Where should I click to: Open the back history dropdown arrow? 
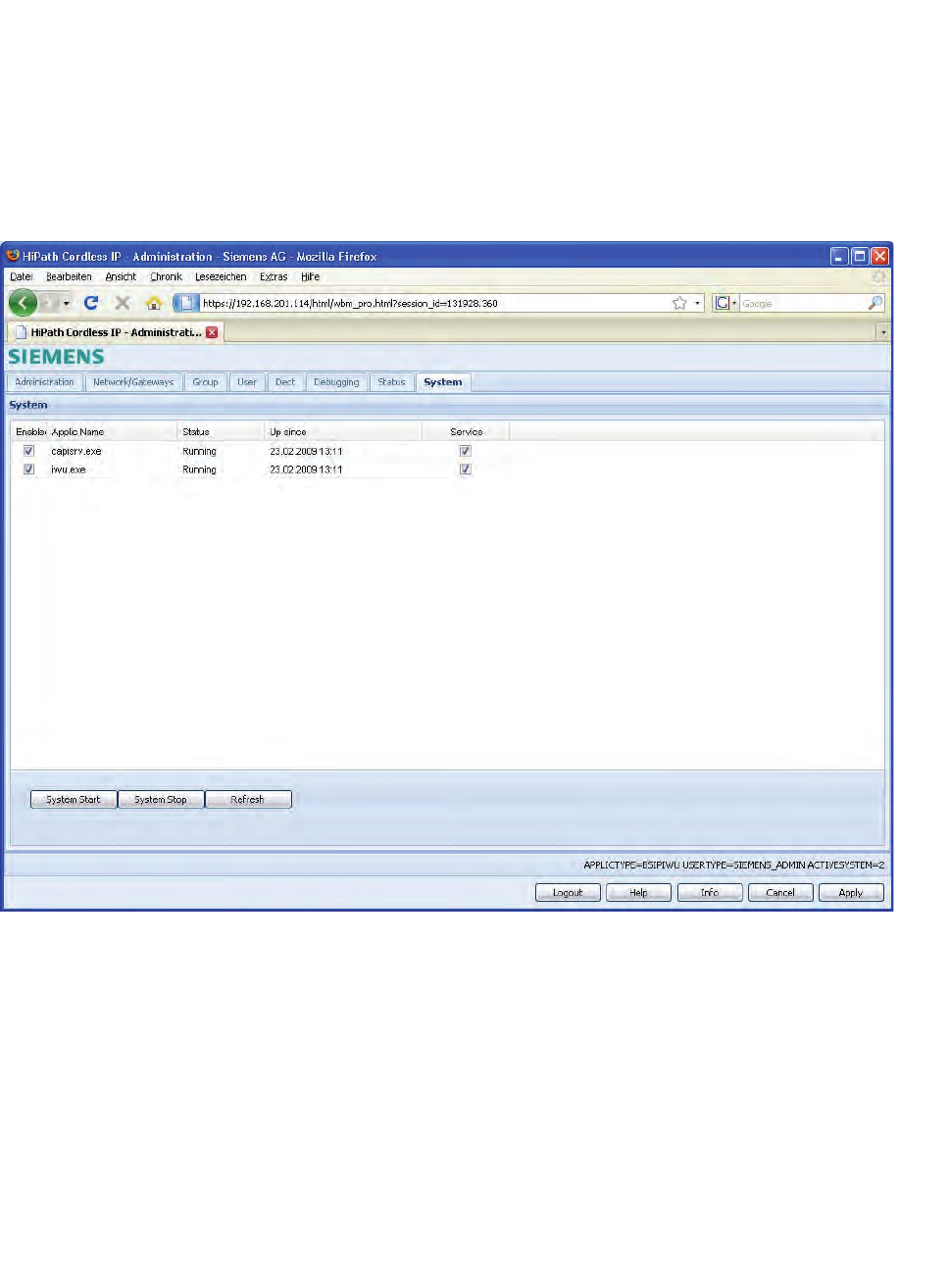[x=66, y=303]
